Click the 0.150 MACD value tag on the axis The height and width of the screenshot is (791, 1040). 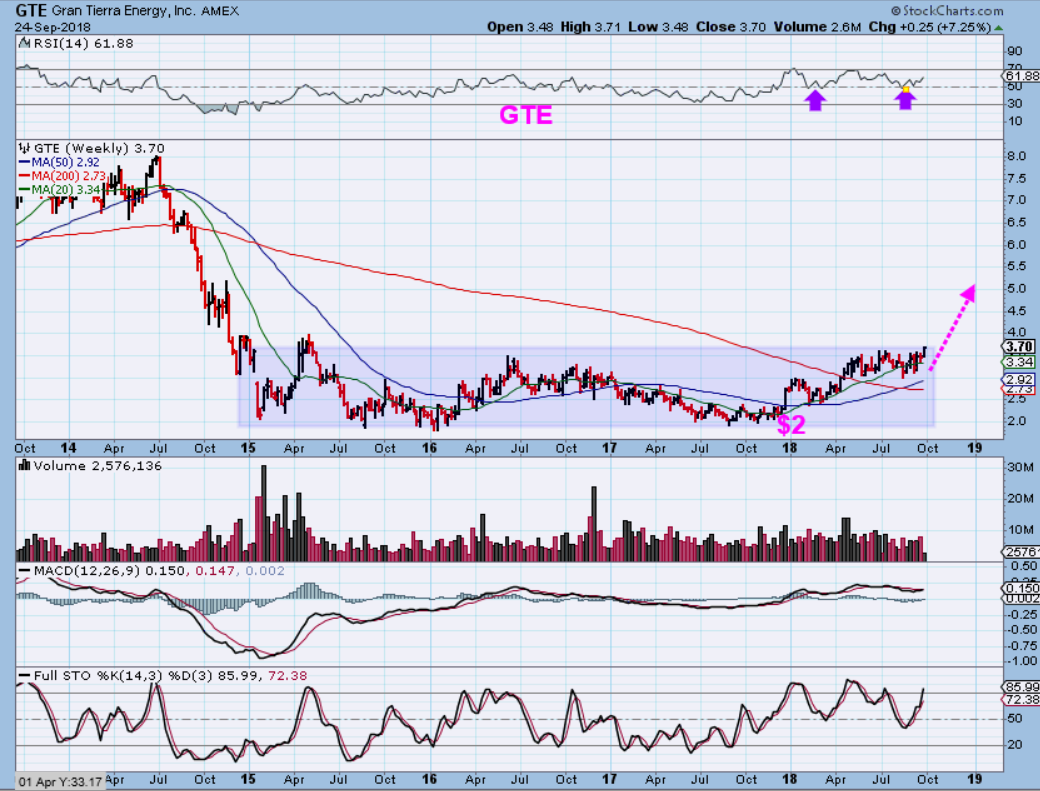pyautogui.click(x=1021, y=588)
